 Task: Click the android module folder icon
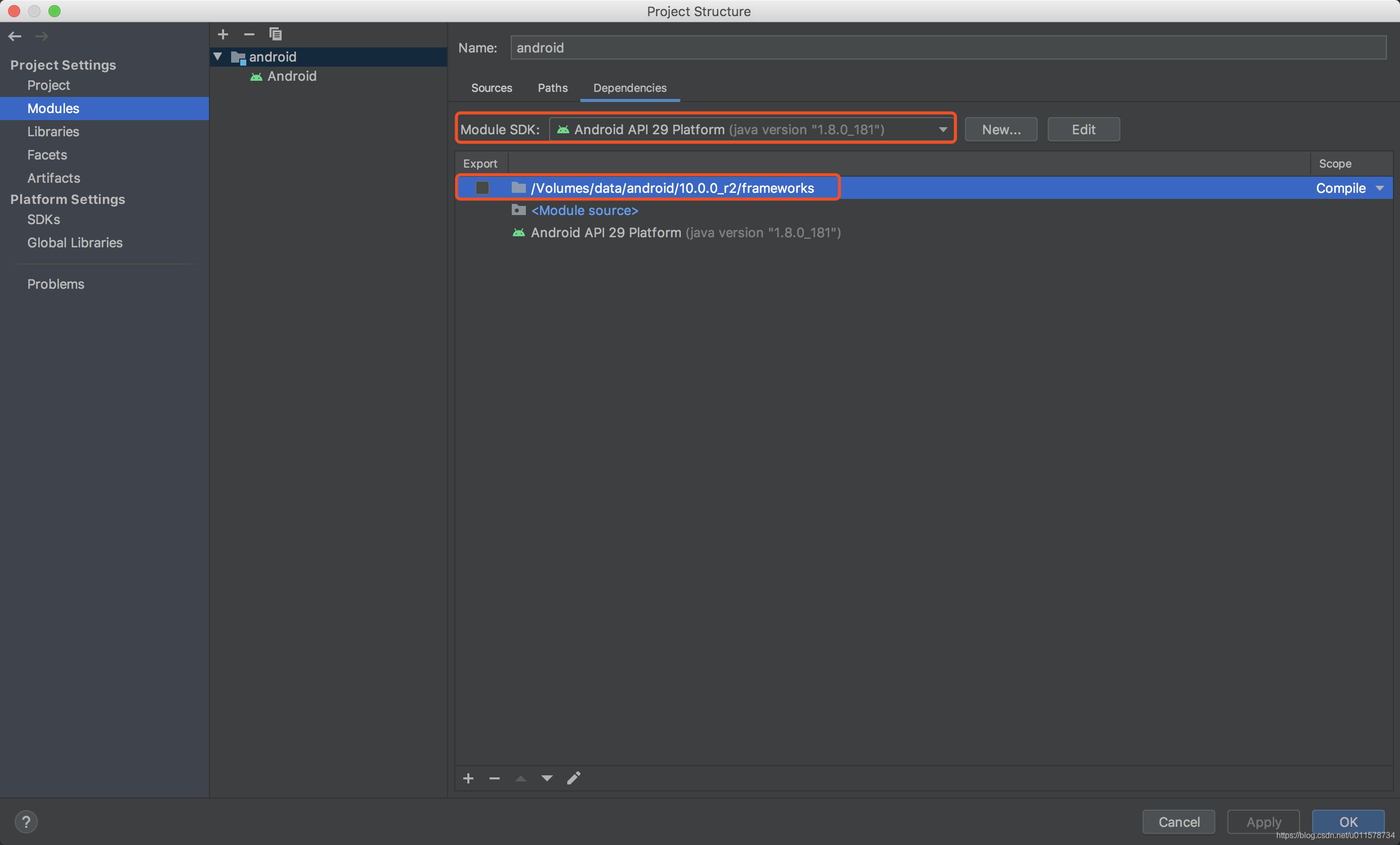pyautogui.click(x=238, y=58)
